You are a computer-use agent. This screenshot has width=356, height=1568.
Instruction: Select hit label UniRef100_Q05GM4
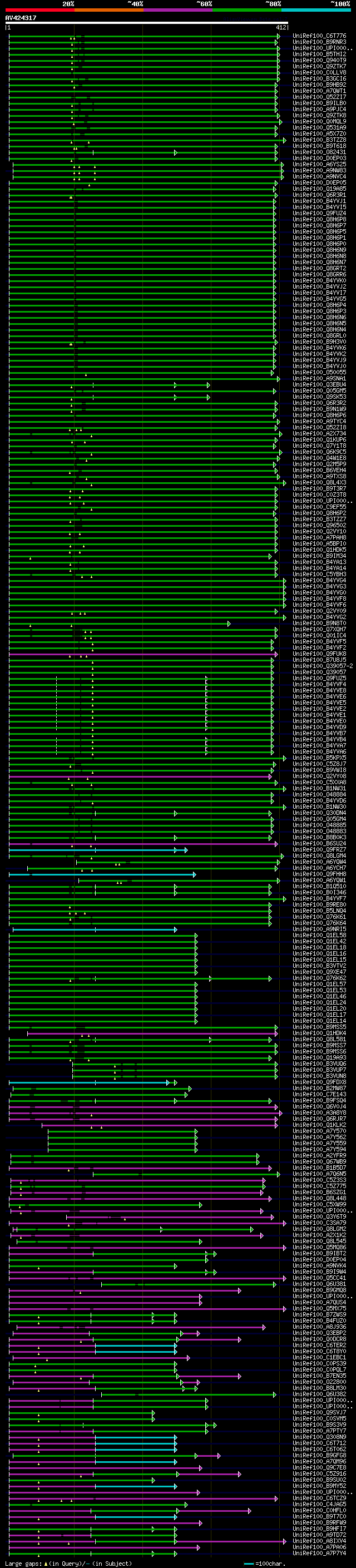click(x=319, y=819)
